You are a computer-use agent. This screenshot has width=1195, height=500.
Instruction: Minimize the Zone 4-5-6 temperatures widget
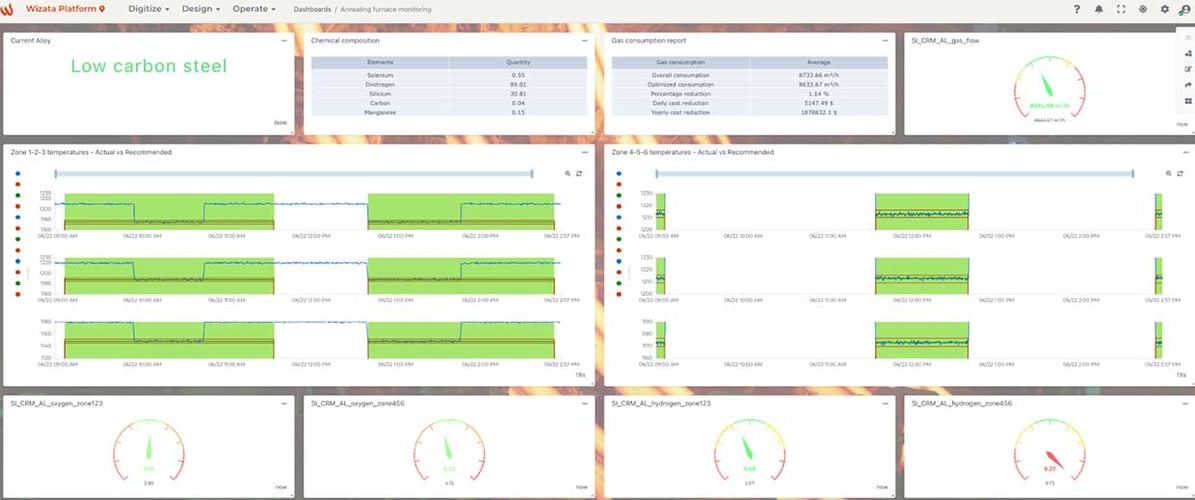point(1185,152)
